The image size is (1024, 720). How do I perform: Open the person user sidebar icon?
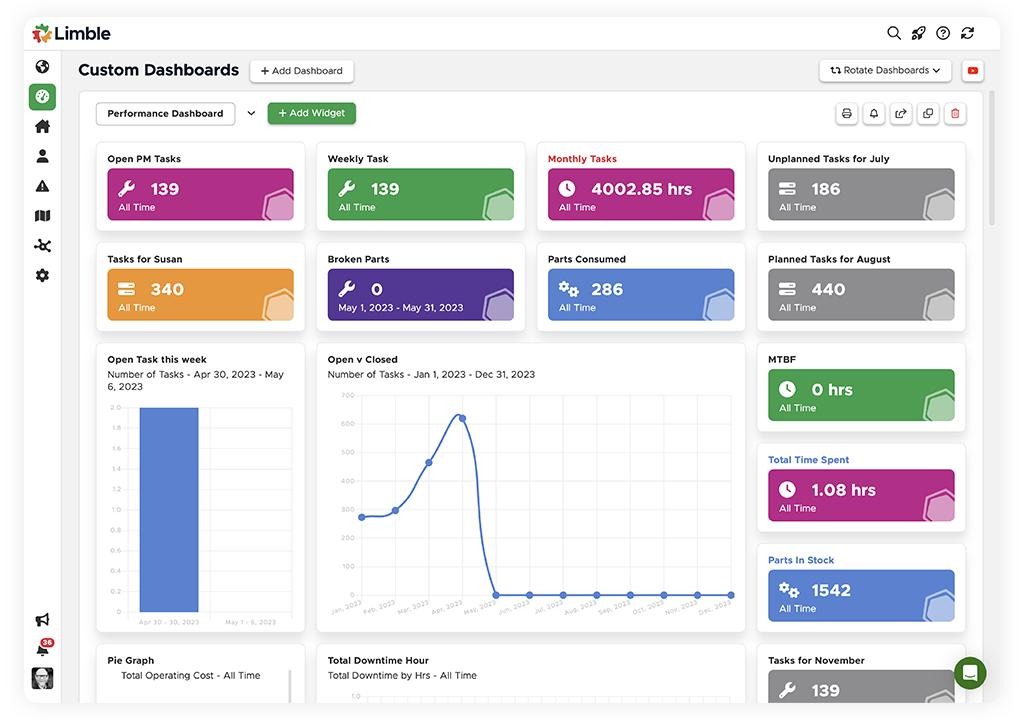coord(42,155)
